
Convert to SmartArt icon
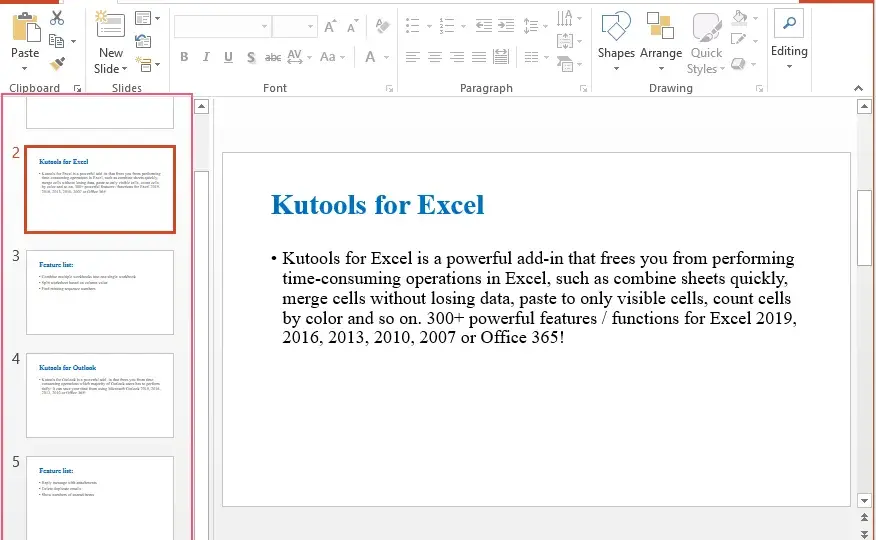[x=565, y=64]
